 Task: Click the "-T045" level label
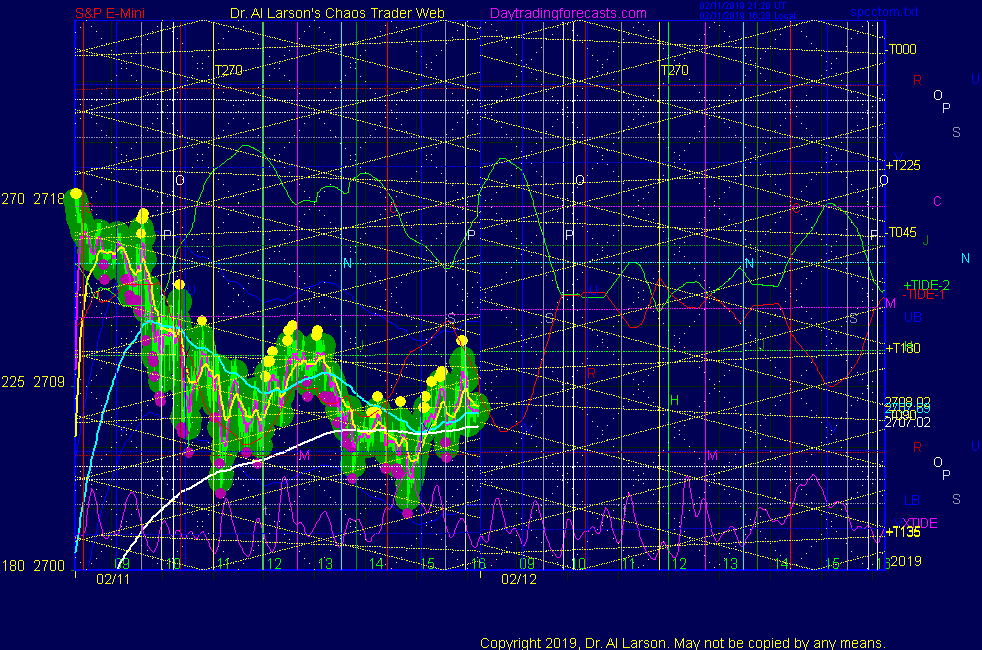click(x=901, y=232)
